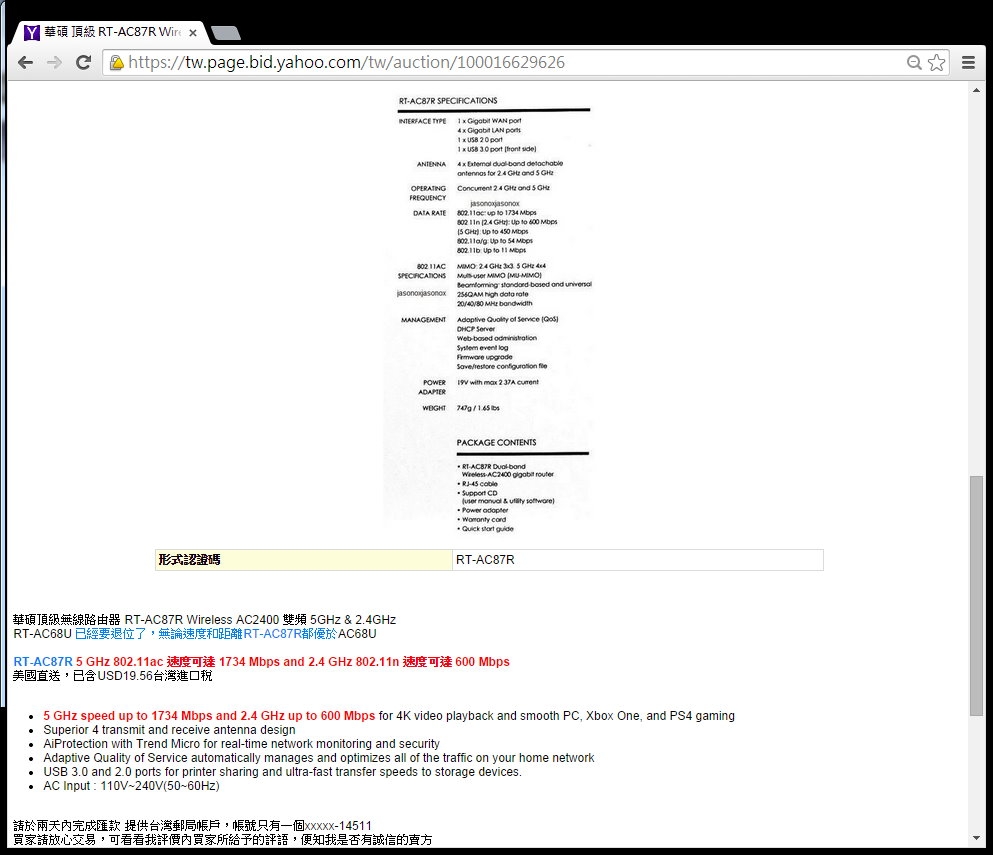Screen dimensions: 993x855
Task: Click the vertical scrollbar thumb
Action: click(x=976, y=595)
